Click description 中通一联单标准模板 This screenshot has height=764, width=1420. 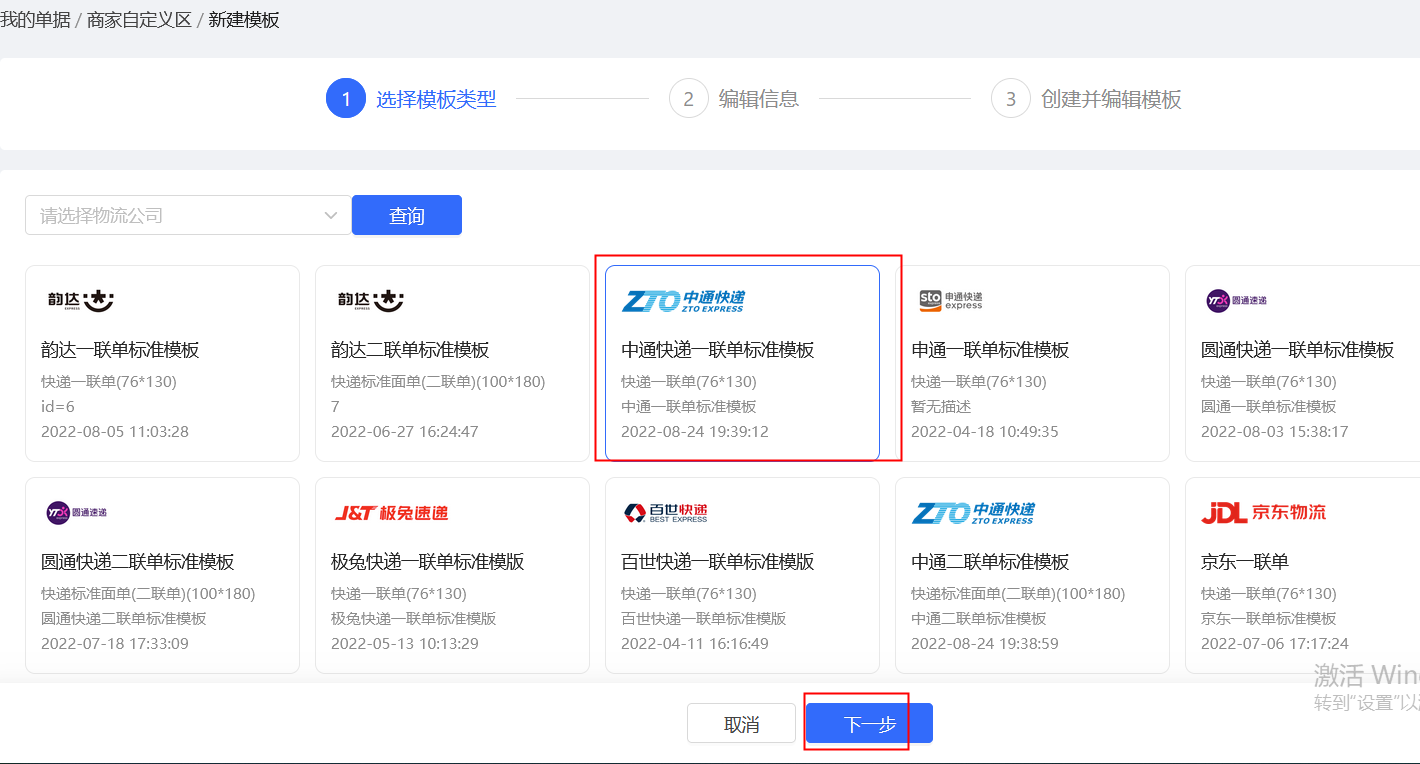(x=689, y=407)
